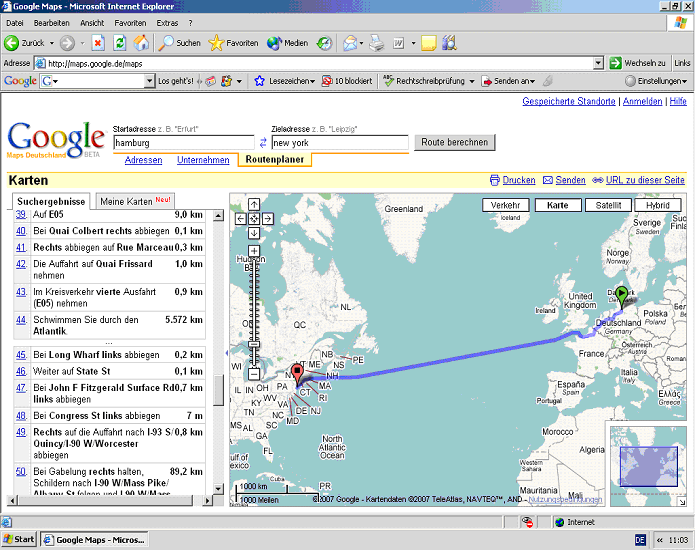
Task: Open the Extras menu
Action: [x=167, y=23]
